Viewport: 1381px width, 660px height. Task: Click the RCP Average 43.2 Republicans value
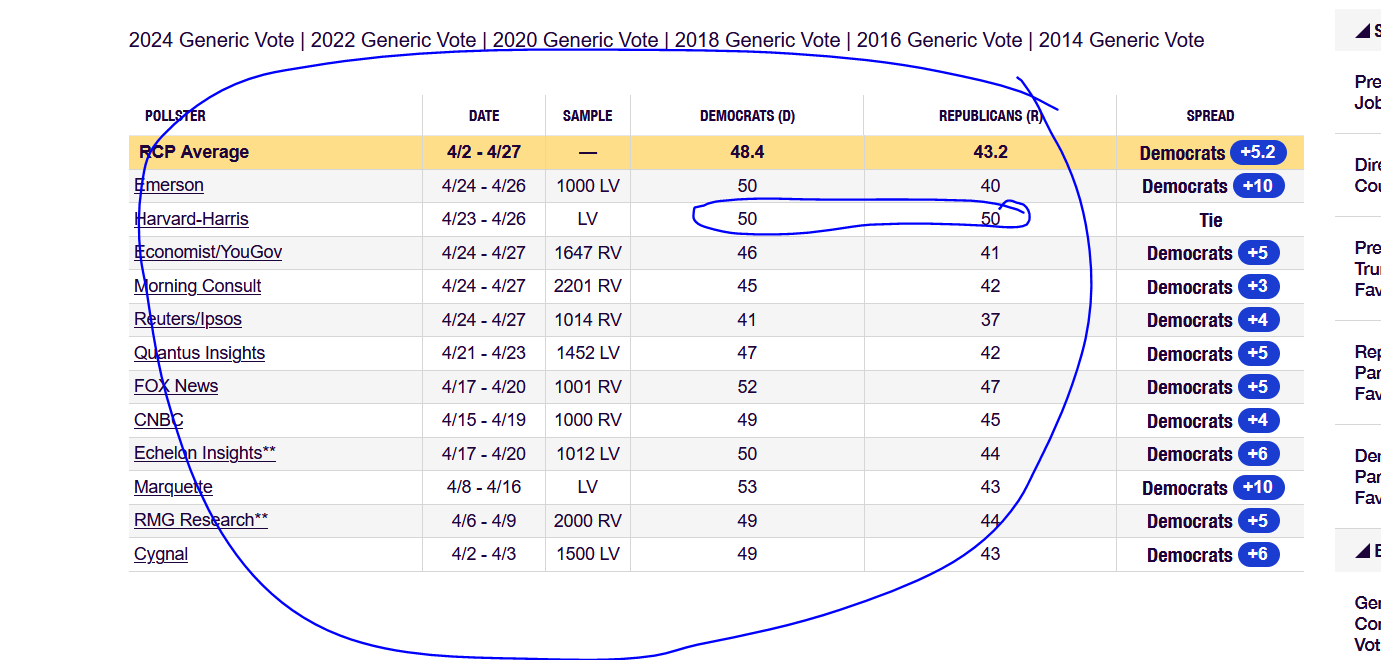pyautogui.click(x=990, y=152)
